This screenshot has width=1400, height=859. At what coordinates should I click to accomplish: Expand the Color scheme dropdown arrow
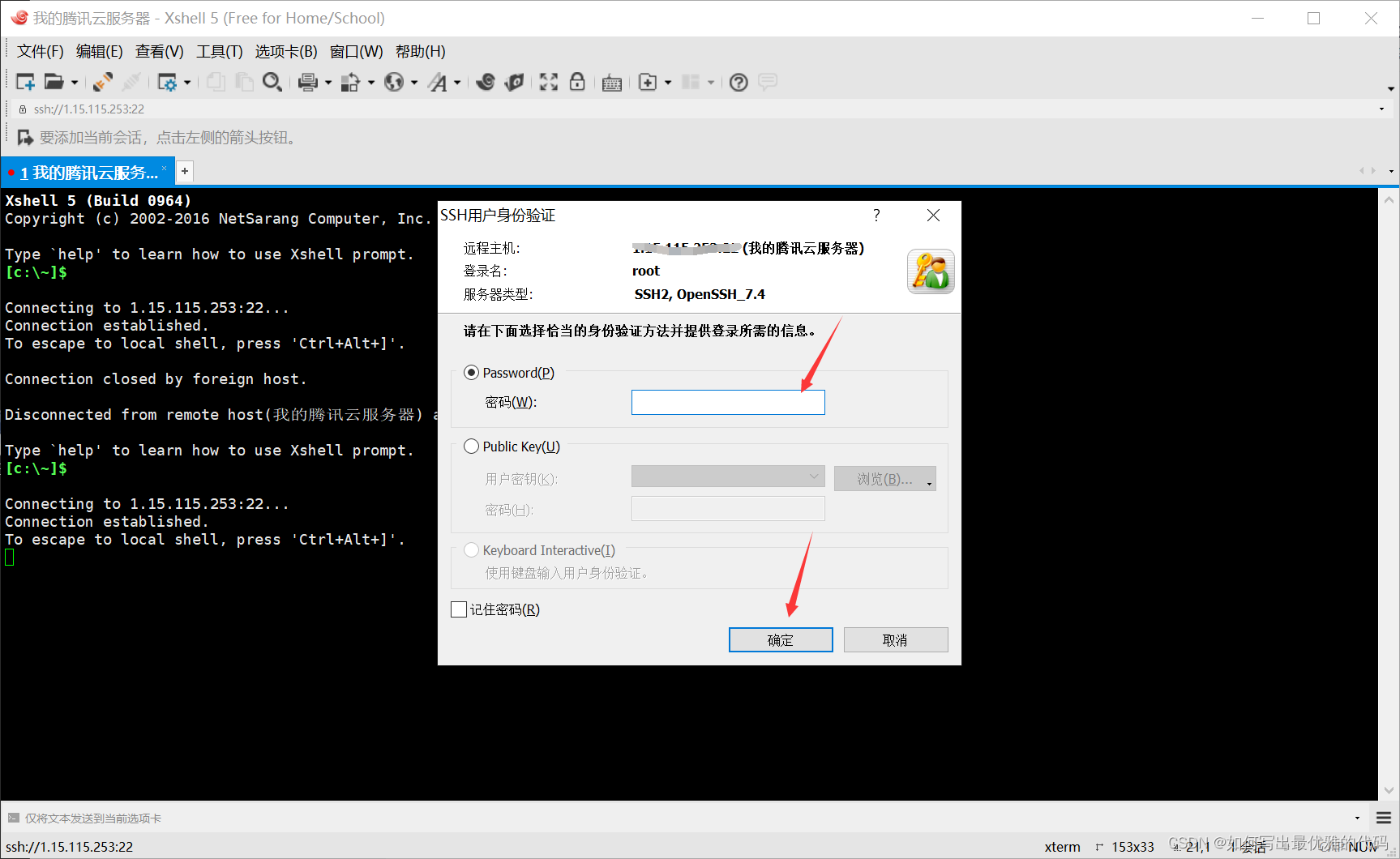(371, 82)
